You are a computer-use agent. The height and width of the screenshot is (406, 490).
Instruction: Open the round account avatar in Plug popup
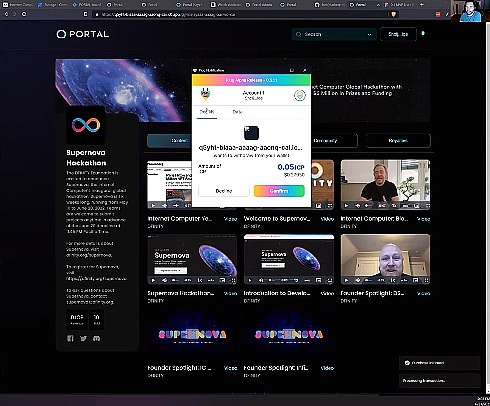[x=300, y=95]
